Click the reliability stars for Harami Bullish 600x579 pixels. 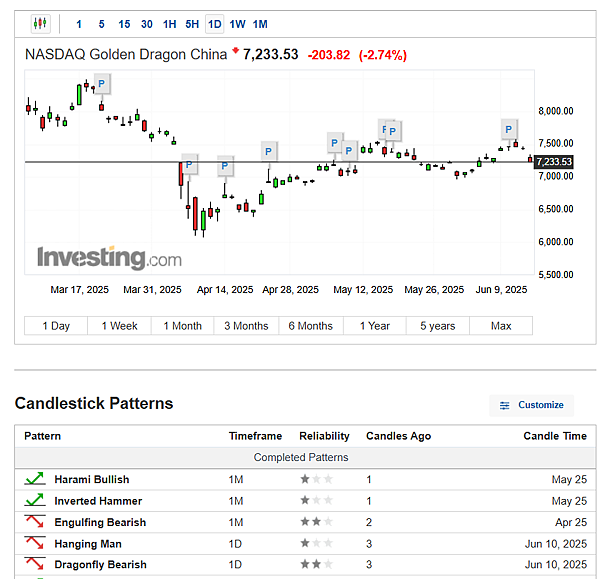(316, 479)
